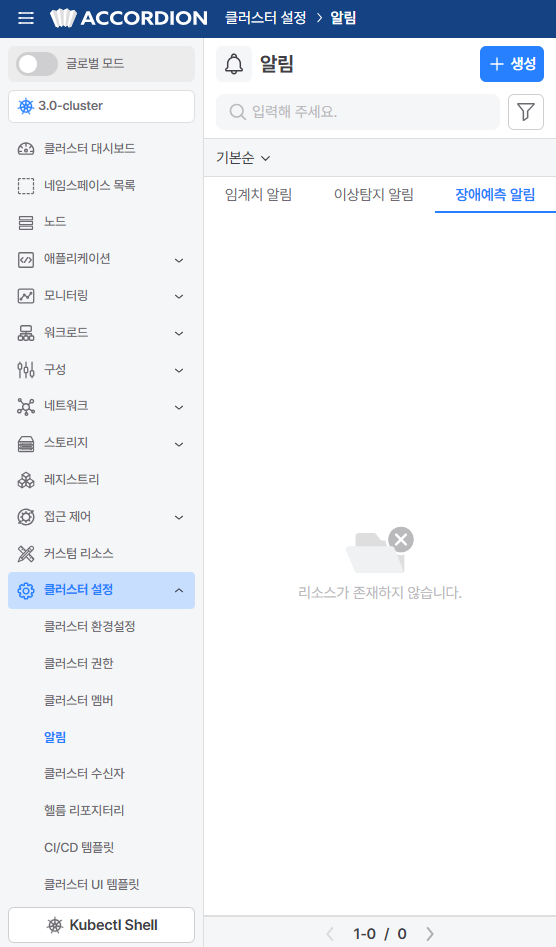Focus the 입력해 주세요 search field

pos(358,112)
